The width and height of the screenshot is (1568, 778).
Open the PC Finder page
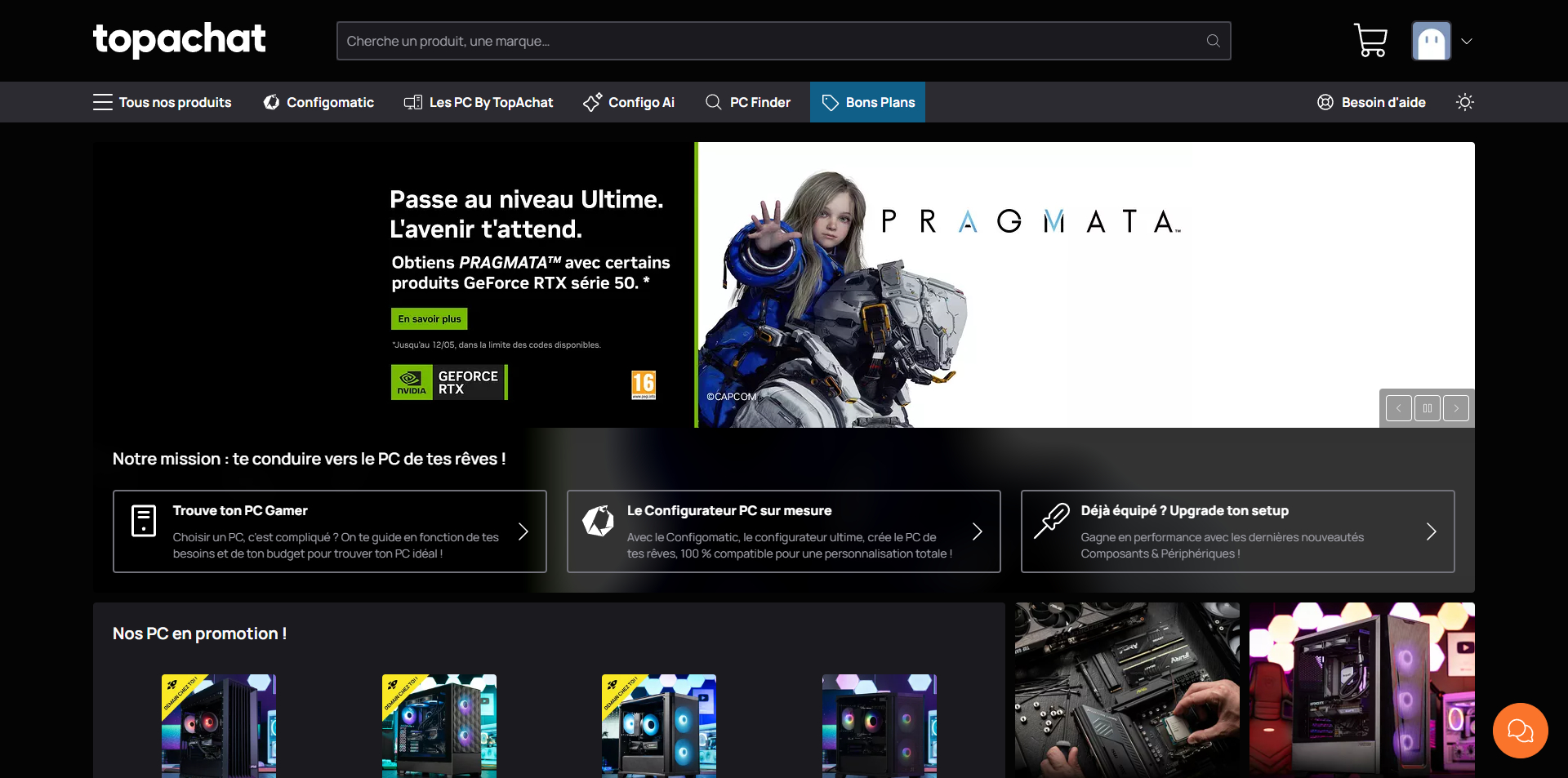pyautogui.click(x=748, y=102)
